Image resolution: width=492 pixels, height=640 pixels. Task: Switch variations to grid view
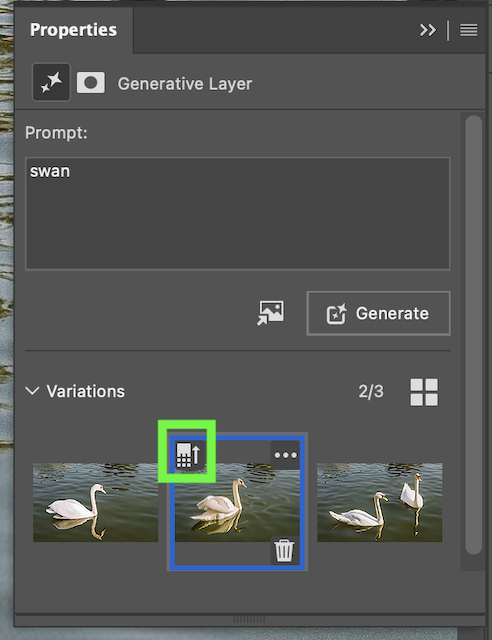coord(424,392)
